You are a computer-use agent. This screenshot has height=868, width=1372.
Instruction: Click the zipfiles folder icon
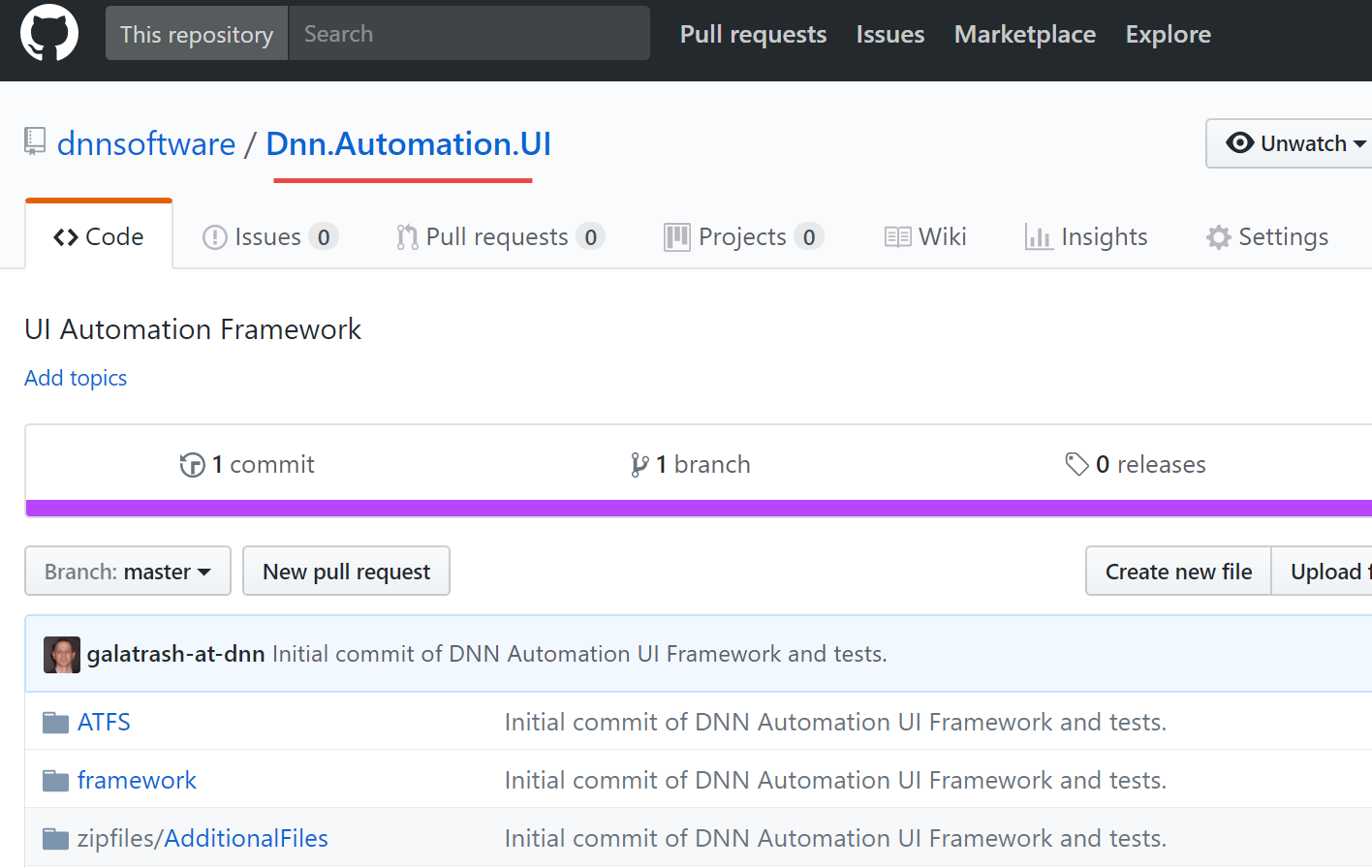click(56, 839)
